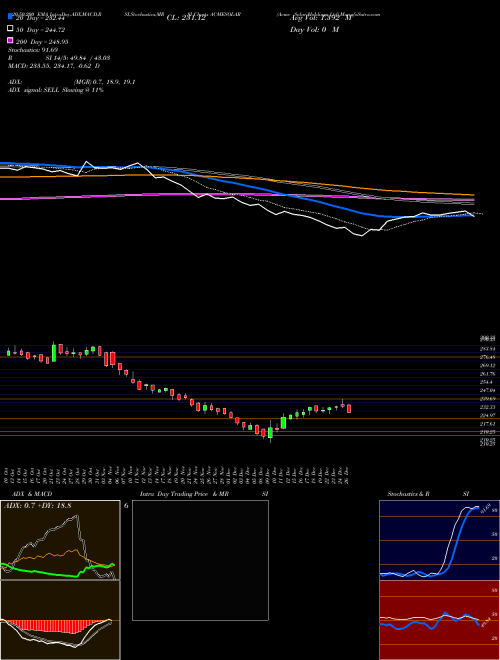Click the 261.76 price axis label
This screenshot has height=660, width=500.
pos(489,374)
